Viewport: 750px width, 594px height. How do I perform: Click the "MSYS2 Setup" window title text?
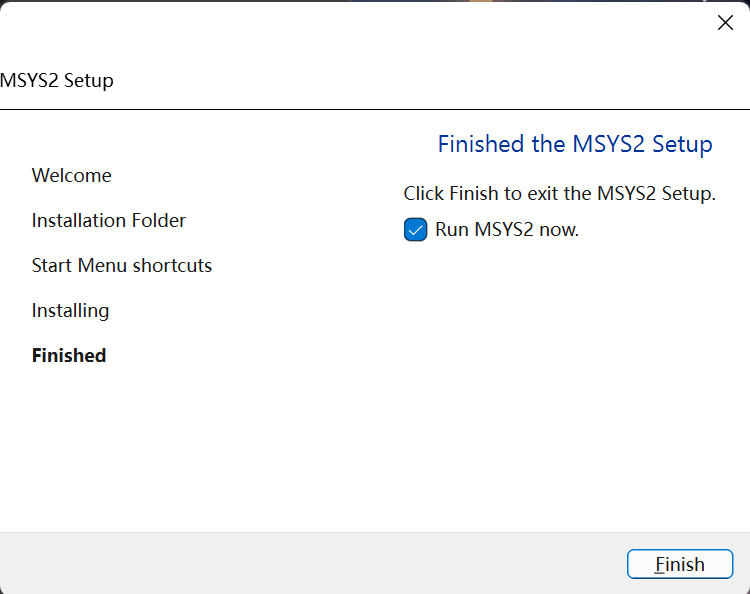point(57,81)
